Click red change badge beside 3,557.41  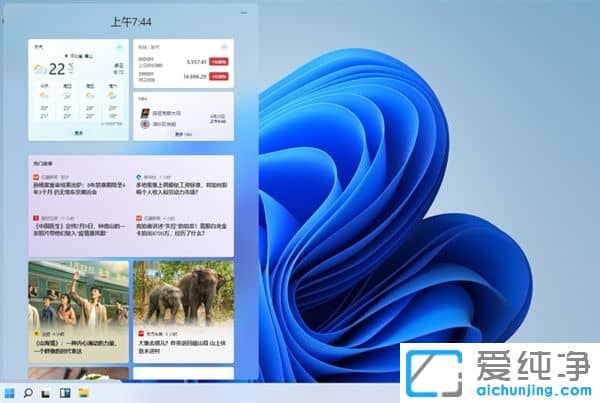coord(219,62)
